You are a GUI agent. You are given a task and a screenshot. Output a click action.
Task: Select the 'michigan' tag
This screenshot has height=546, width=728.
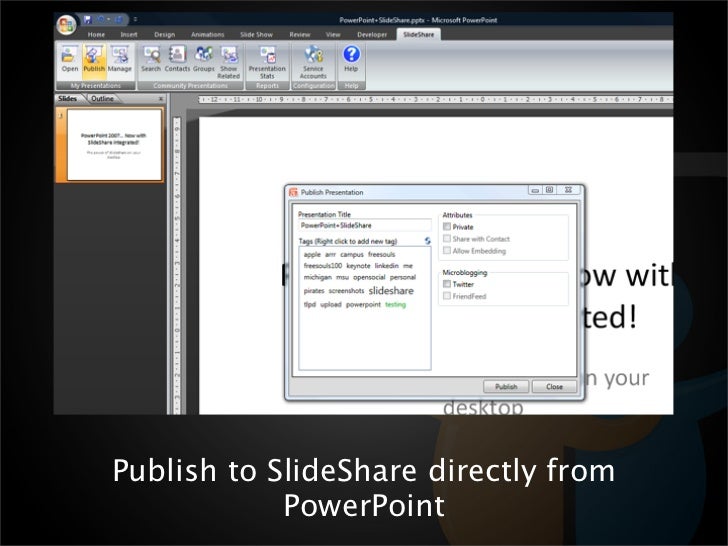(x=318, y=277)
